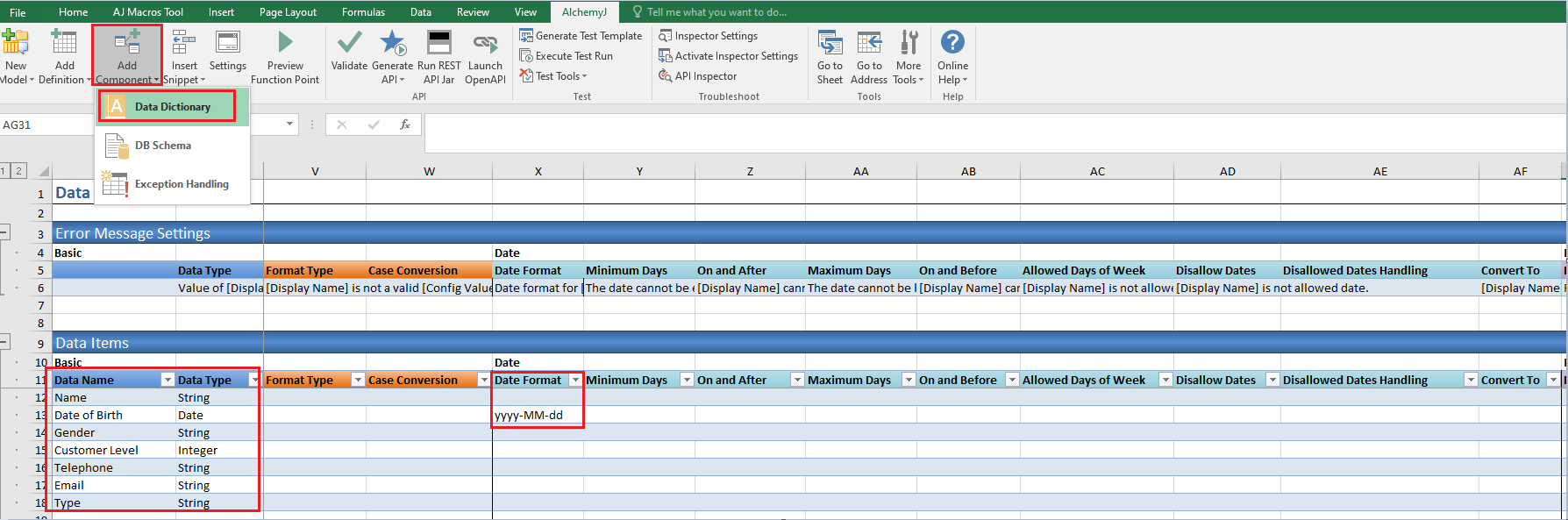The height and width of the screenshot is (520, 1568).
Task: Click Go to Sheet icon
Action: pyautogui.click(x=830, y=44)
